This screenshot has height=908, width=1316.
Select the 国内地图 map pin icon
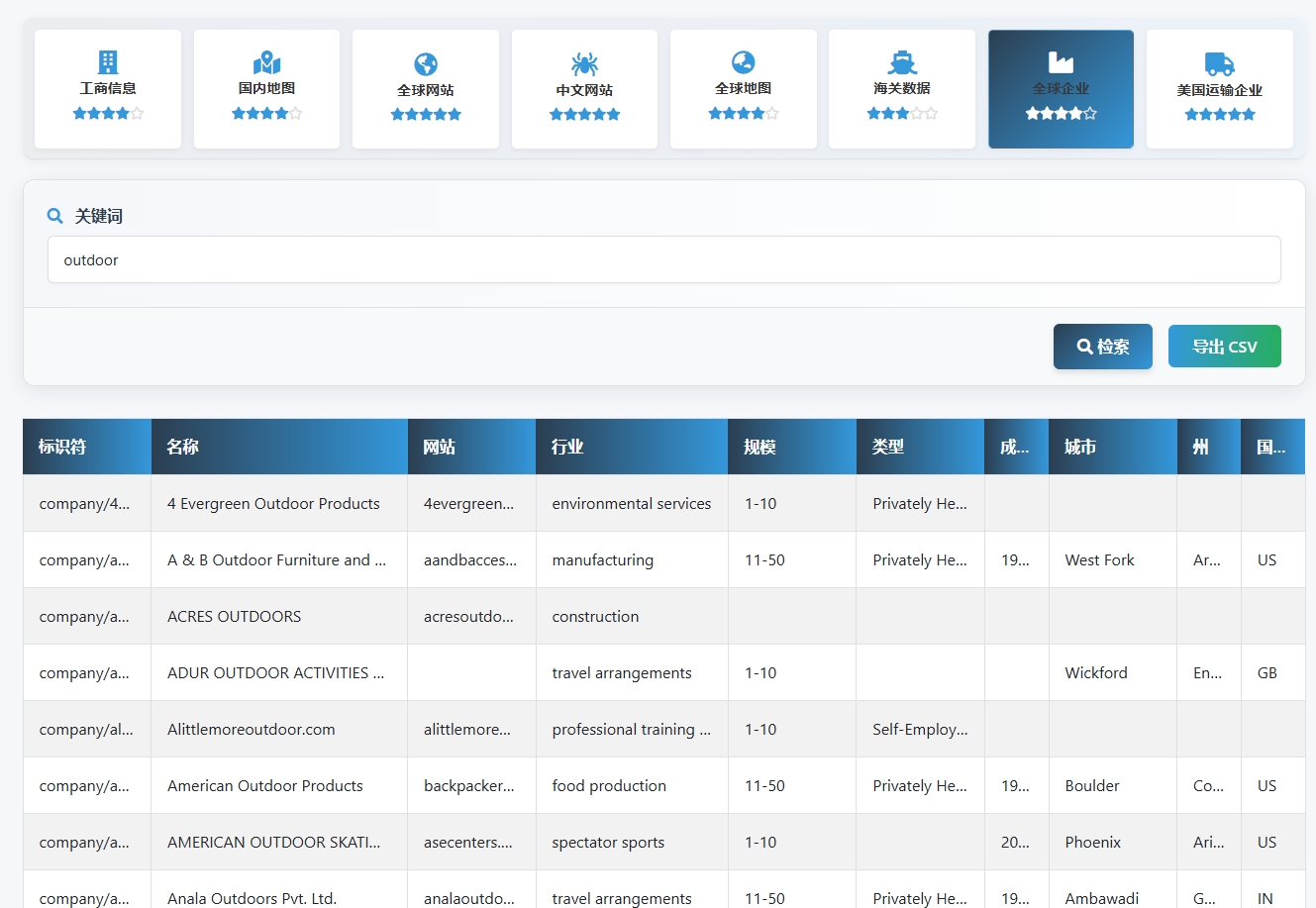click(x=266, y=63)
